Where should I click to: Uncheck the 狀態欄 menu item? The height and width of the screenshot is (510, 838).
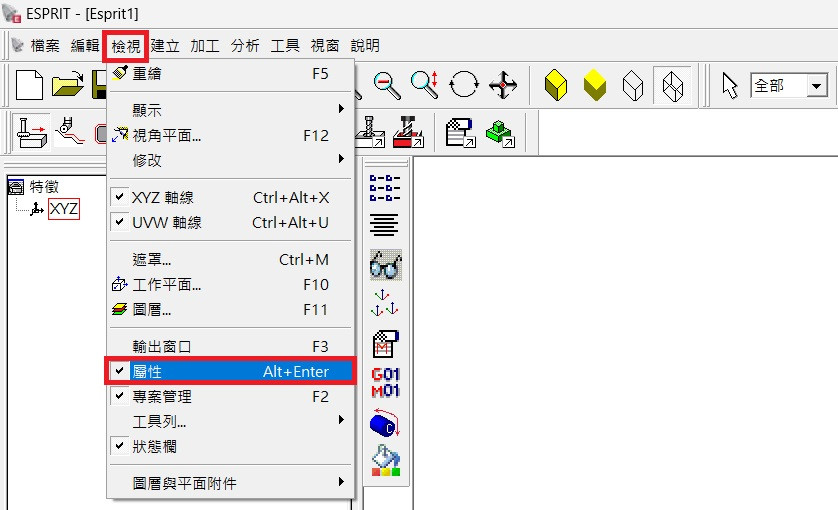click(x=155, y=446)
